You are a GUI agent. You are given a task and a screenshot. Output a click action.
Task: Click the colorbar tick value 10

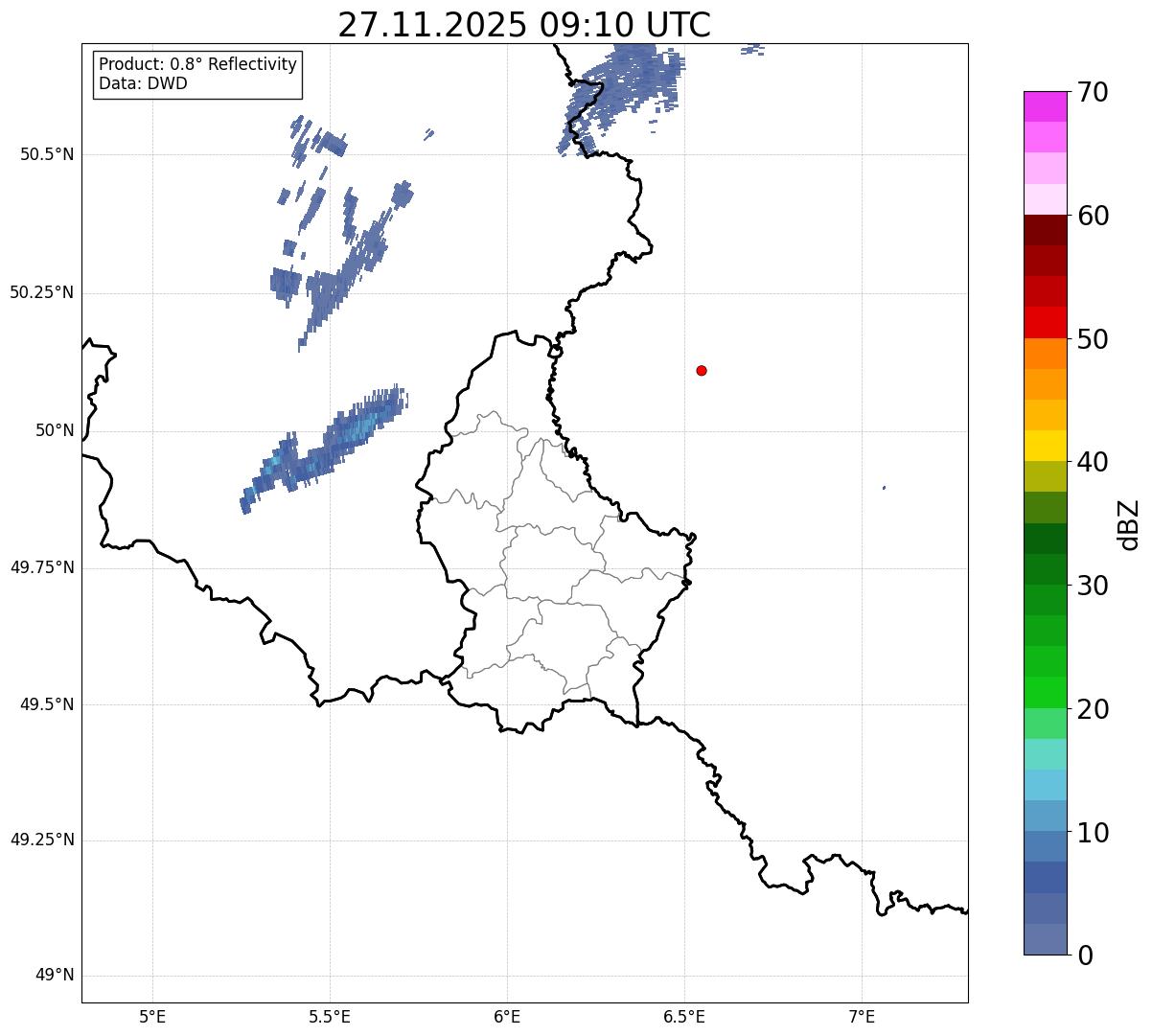[1093, 833]
